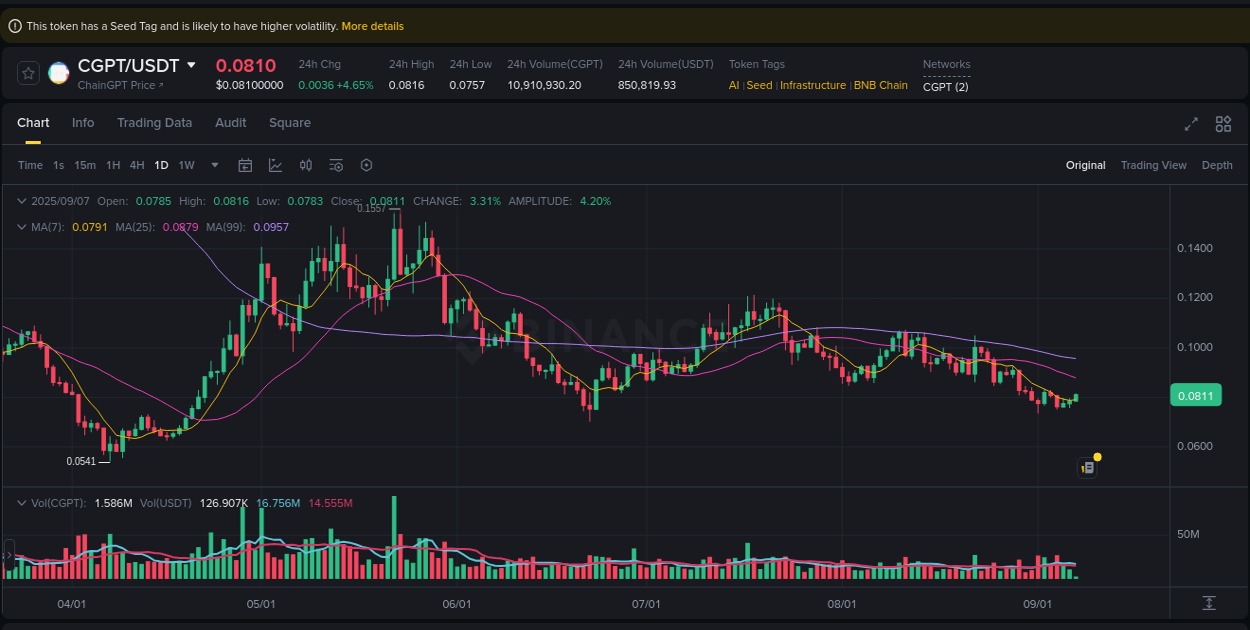Collapse the Vol(CGPT) indicator row chevron
This screenshot has width=1250, height=630.
click(x=22, y=503)
